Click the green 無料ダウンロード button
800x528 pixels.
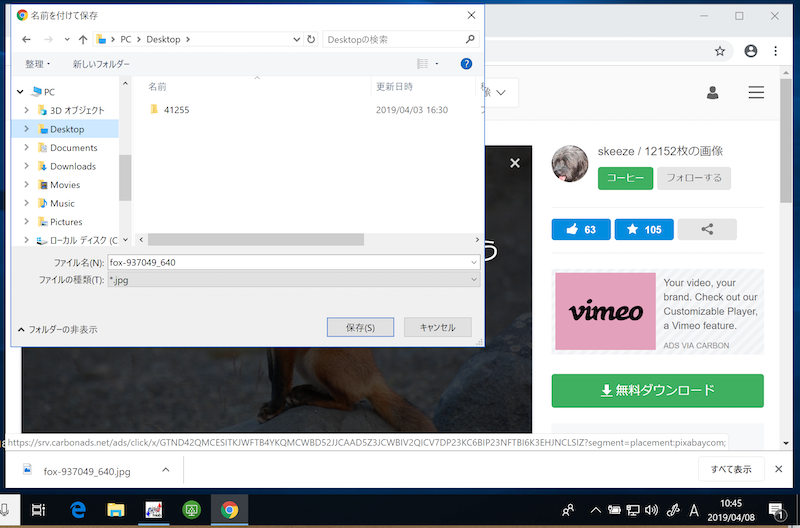pos(657,390)
